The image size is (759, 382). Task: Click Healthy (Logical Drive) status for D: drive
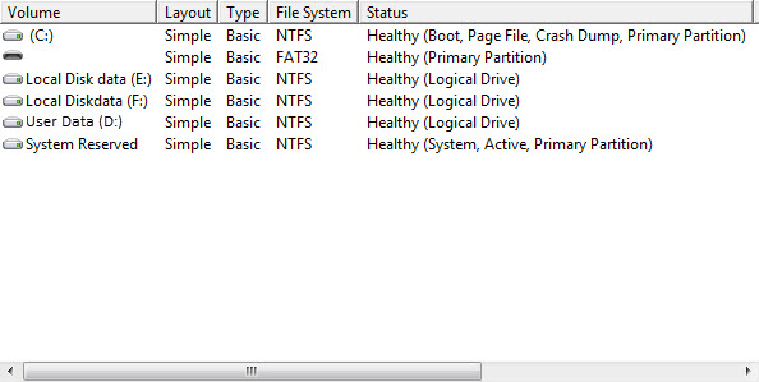pyautogui.click(x=443, y=122)
